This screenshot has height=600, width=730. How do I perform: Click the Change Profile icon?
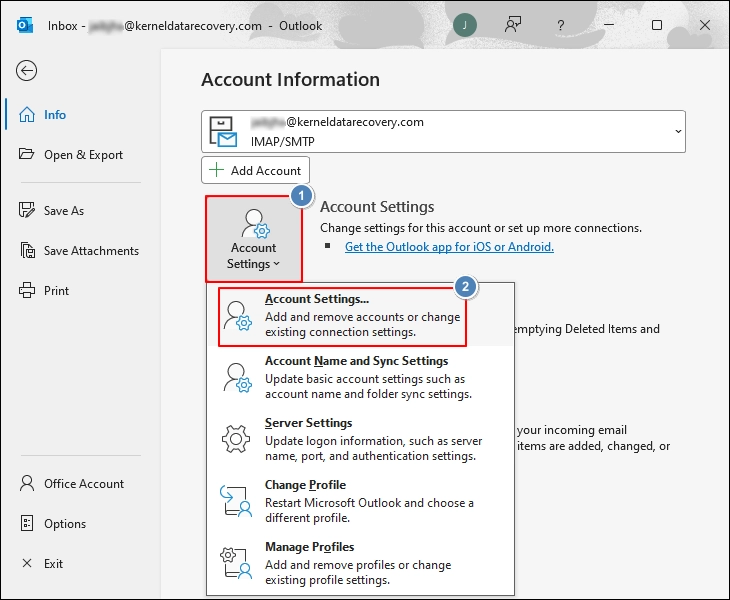[236, 501]
